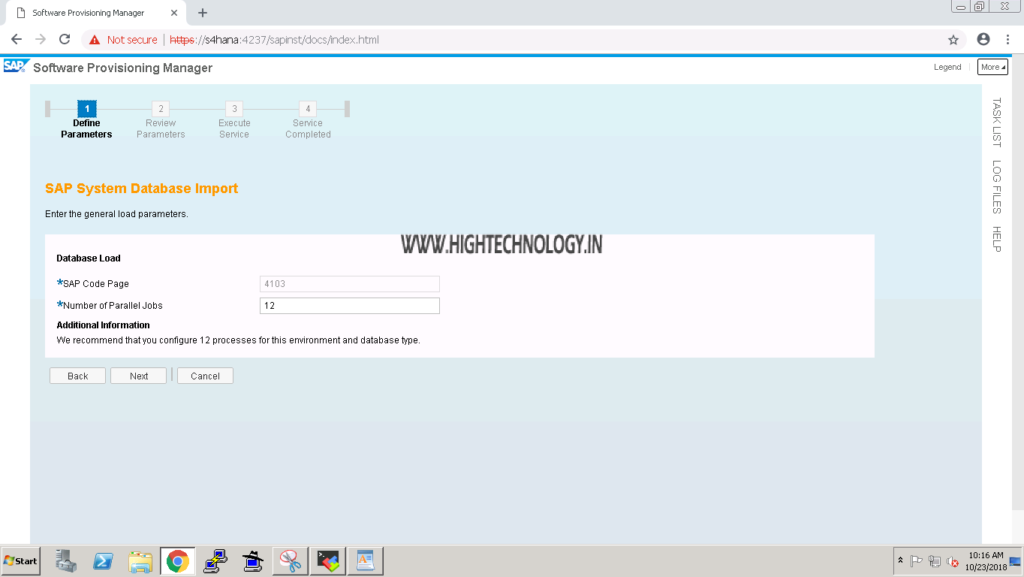Click the Number of Parallel Jobs field
Image resolution: width=1024 pixels, height=577 pixels.
(x=349, y=305)
